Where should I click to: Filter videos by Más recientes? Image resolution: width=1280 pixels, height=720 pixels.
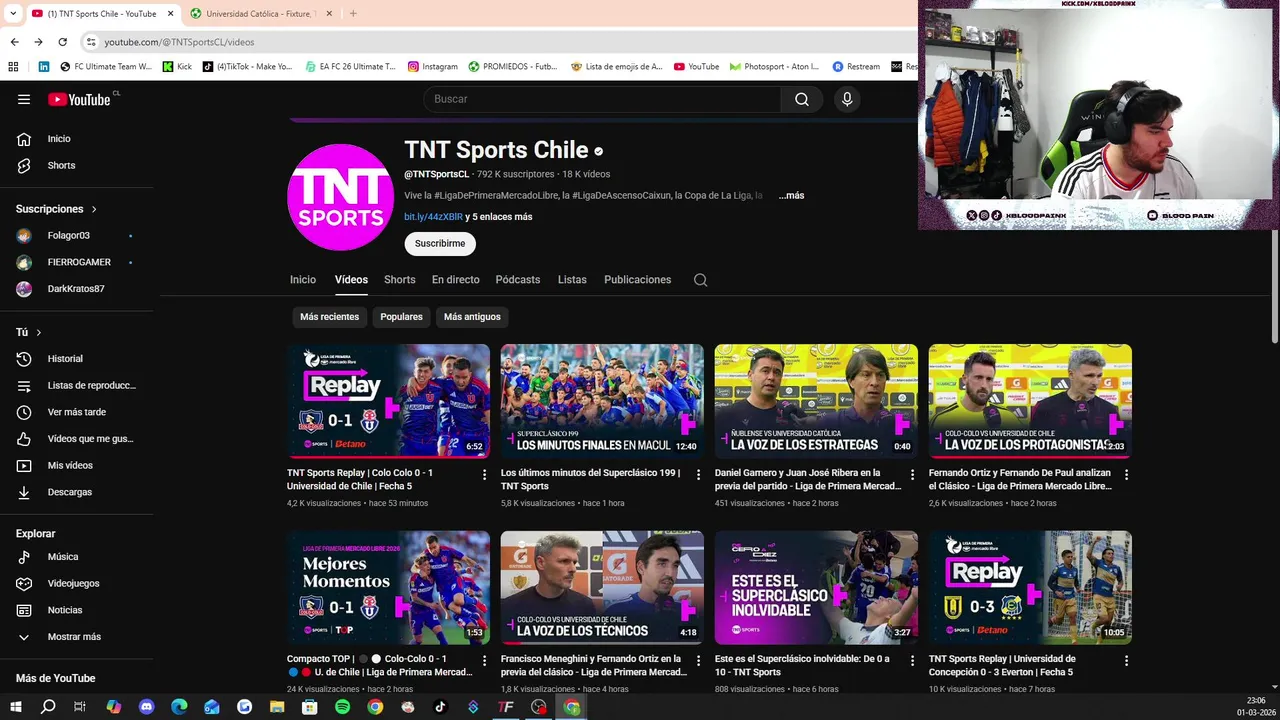click(x=329, y=317)
